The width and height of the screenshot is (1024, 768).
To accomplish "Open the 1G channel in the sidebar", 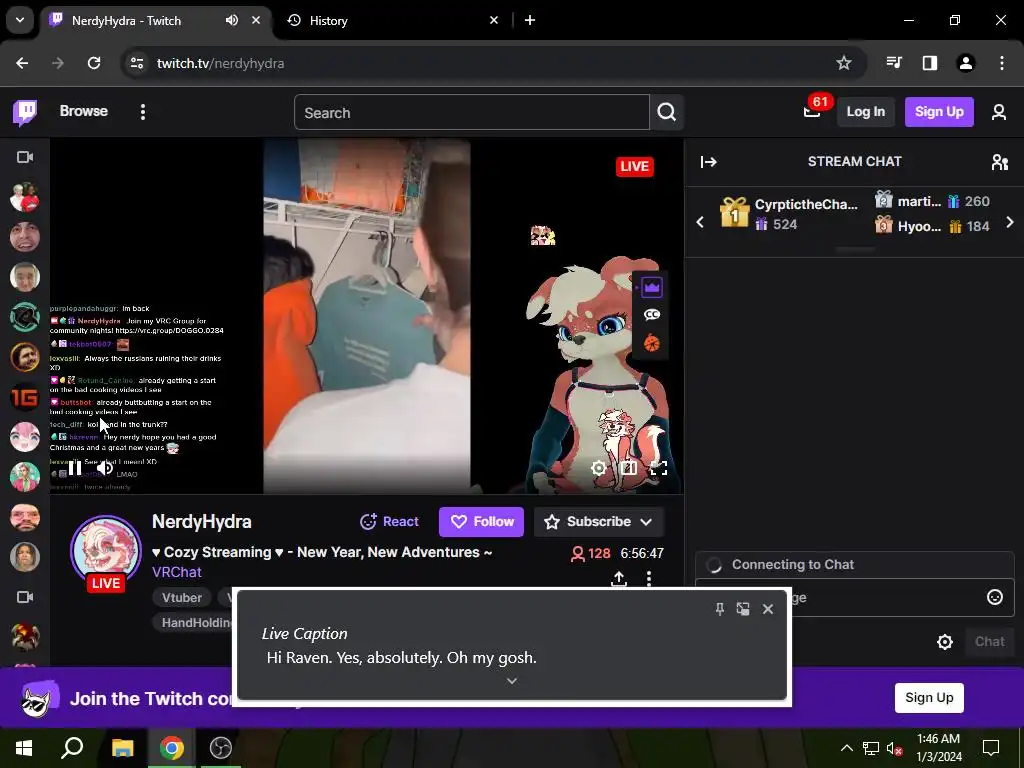I will tap(25, 397).
